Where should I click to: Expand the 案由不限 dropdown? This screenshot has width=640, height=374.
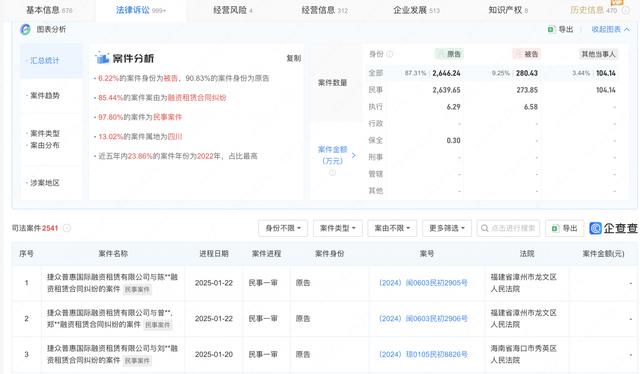point(392,228)
